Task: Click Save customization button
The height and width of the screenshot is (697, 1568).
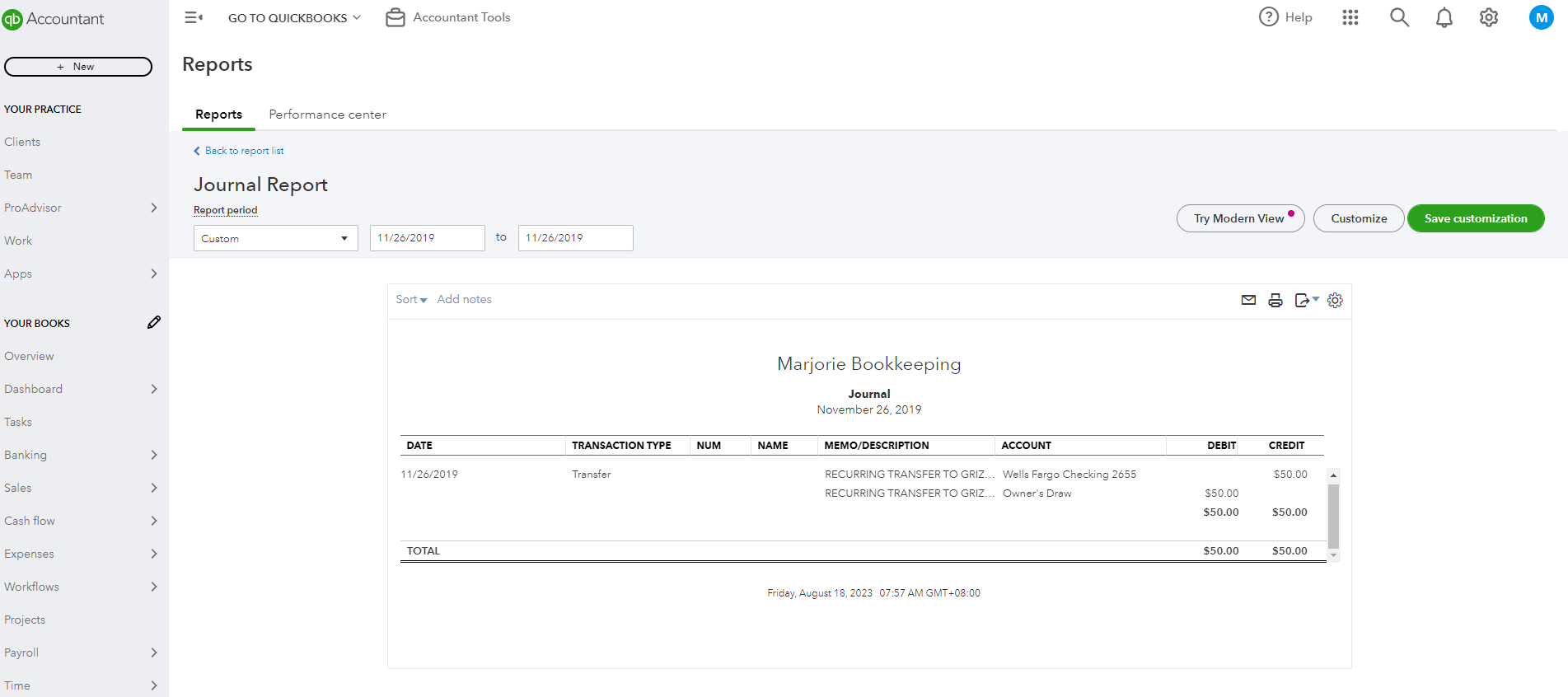Action: point(1476,218)
